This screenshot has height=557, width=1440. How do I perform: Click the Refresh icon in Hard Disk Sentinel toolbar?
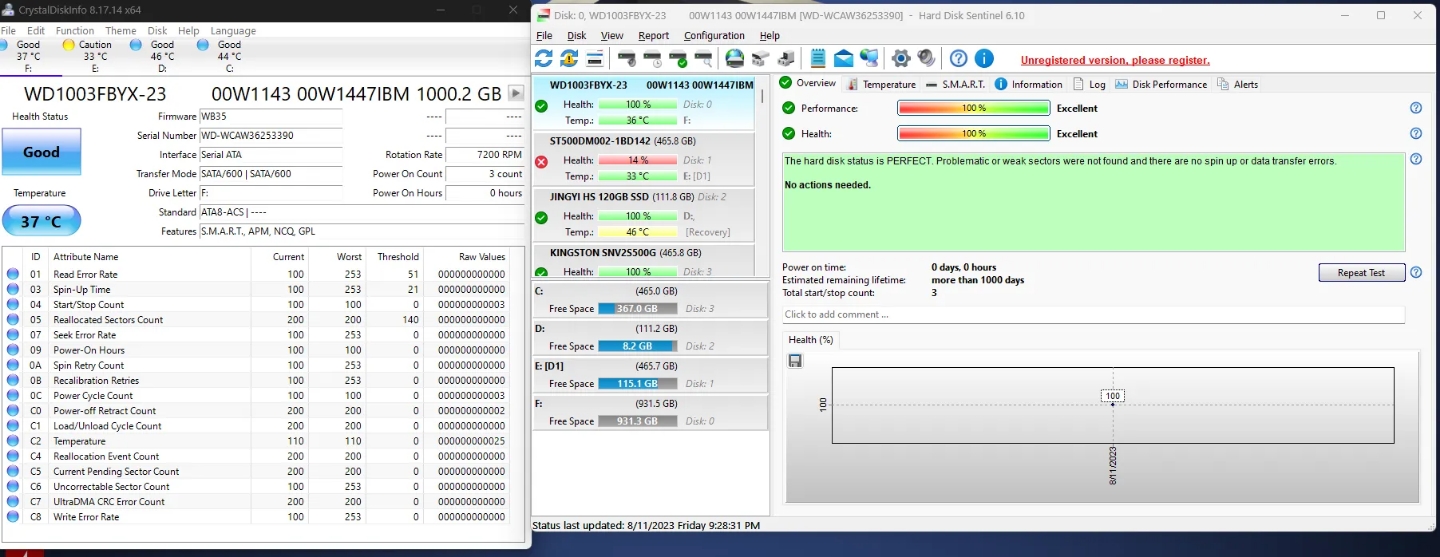click(544, 58)
